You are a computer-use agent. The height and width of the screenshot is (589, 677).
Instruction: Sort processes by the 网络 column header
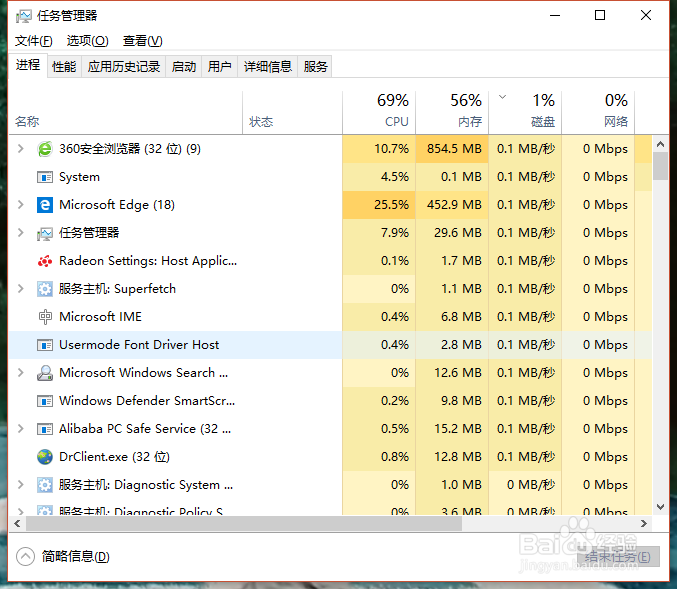coord(598,113)
